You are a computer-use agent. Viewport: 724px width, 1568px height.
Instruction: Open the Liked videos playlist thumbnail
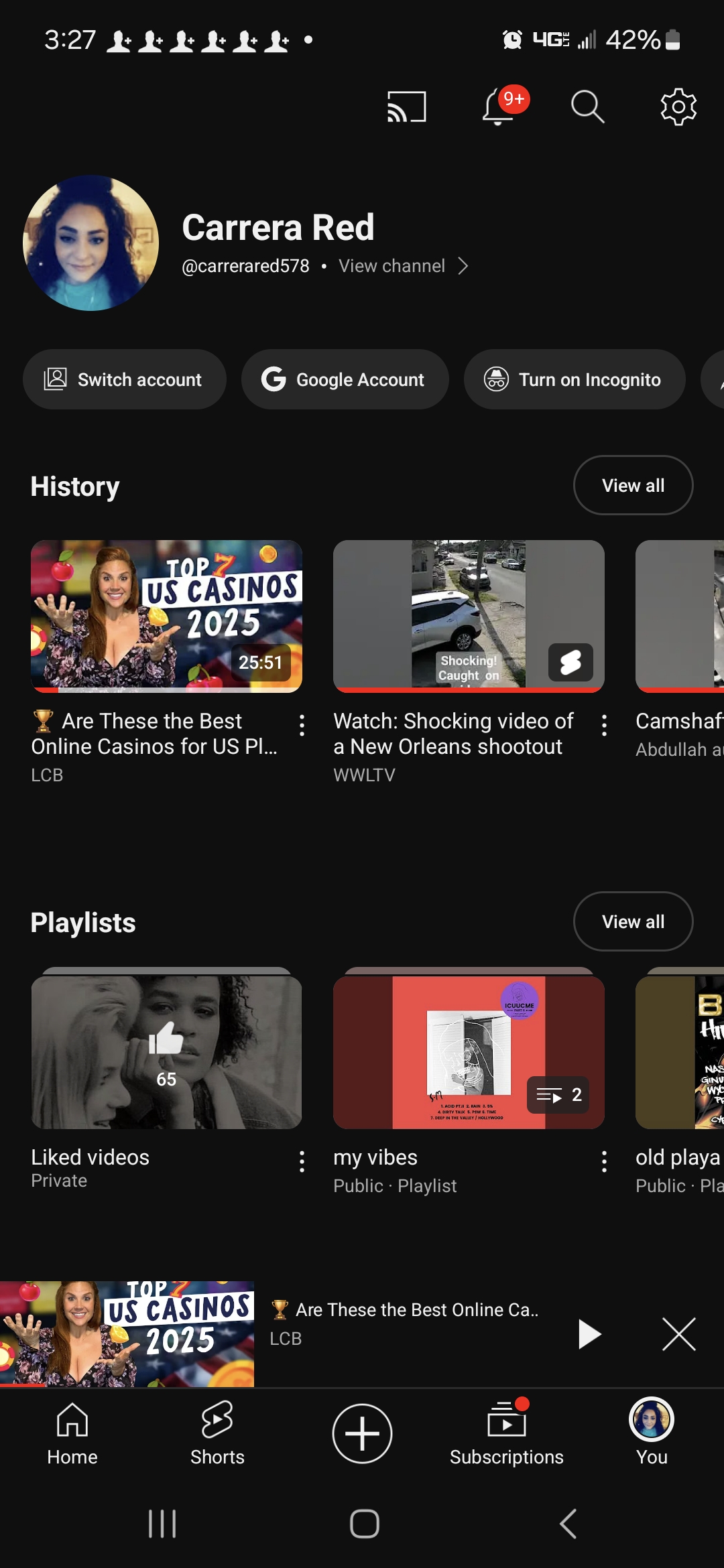[x=166, y=1052]
